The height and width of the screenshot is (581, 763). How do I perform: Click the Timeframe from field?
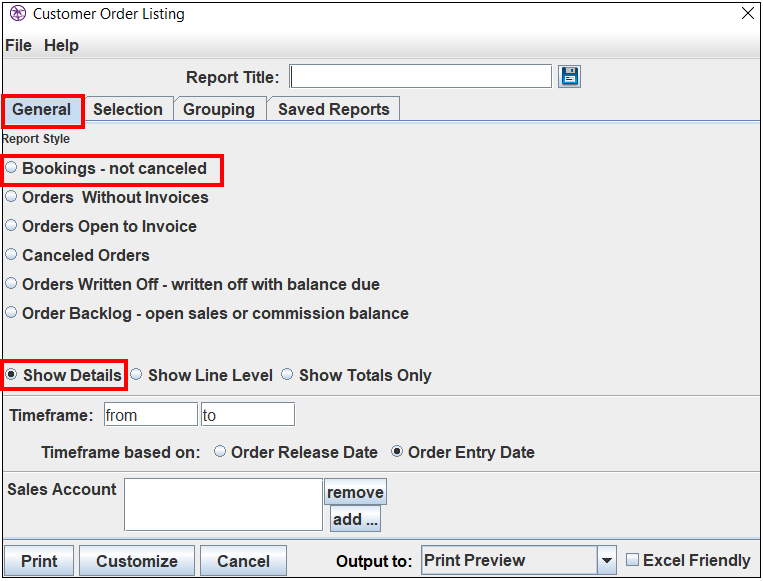[x=151, y=415]
